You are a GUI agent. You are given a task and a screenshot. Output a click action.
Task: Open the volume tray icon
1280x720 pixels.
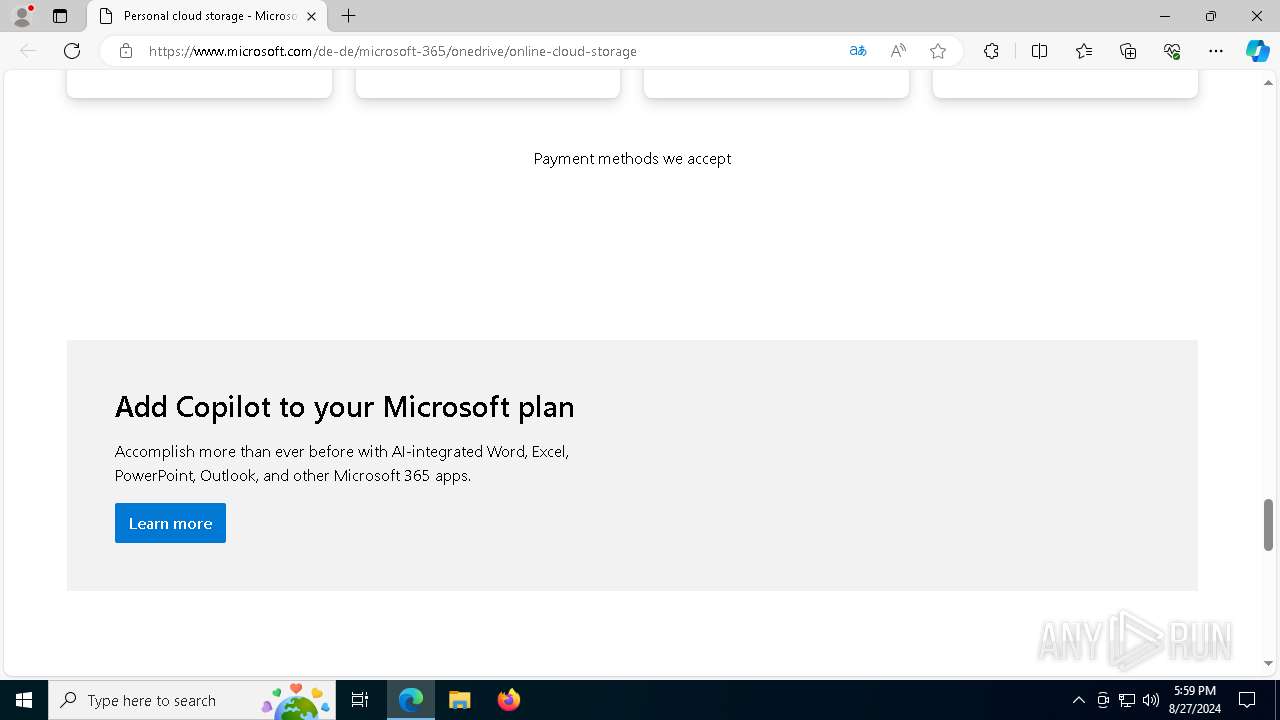point(1151,700)
